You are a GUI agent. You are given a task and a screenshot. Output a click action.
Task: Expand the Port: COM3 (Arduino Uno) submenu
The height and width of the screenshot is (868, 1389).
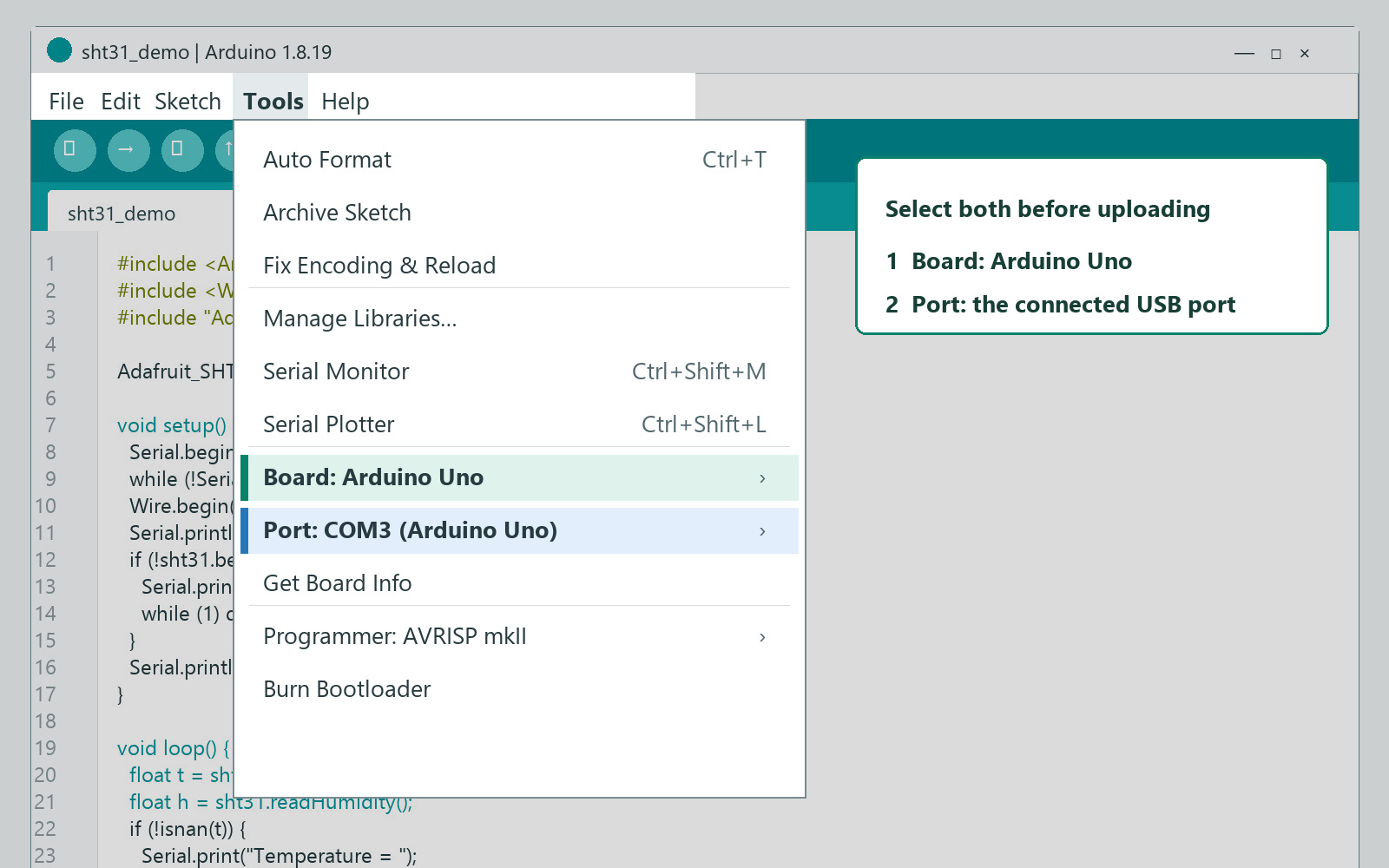pos(519,530)
